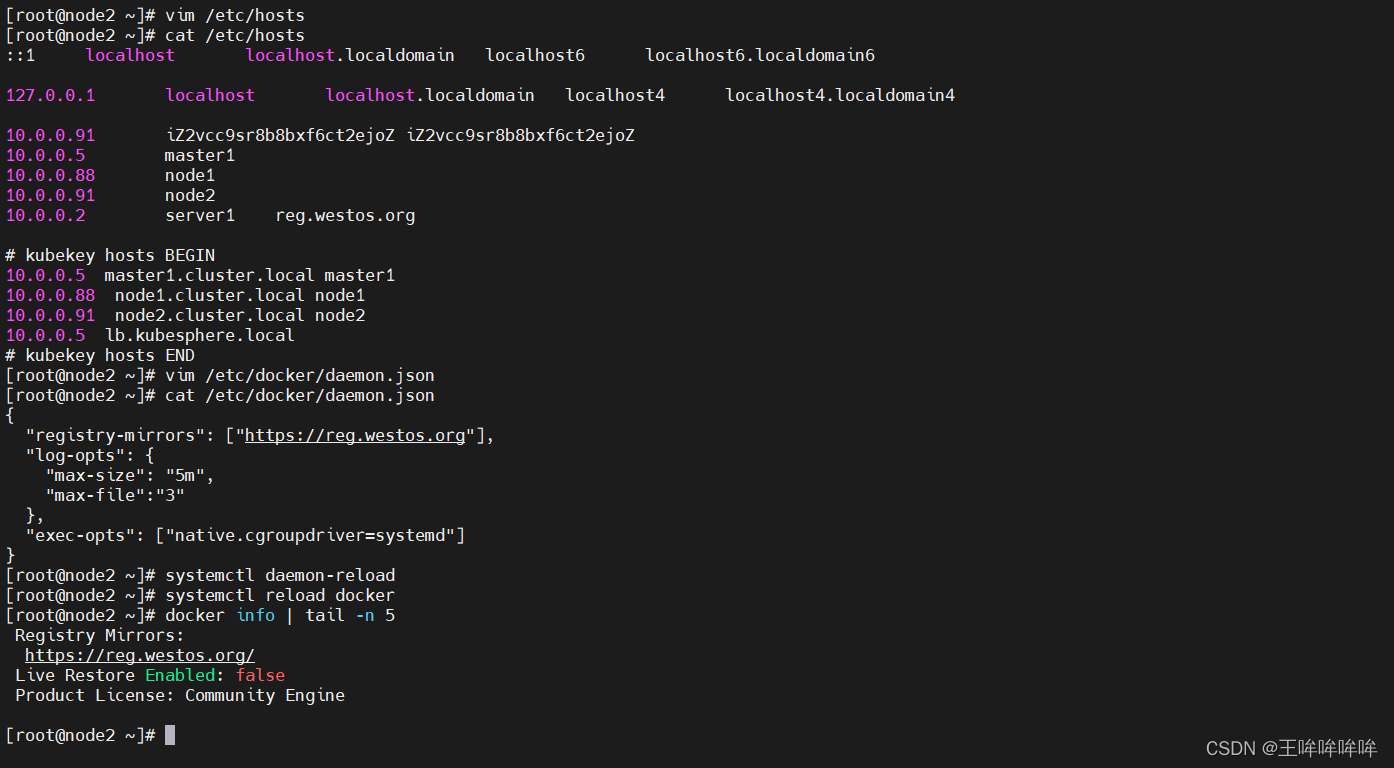The width and height of the screenshot is (1394, 768).
Task: Click the first 'iZ2vcc9sr8b8bxf6ct2ejoZ' hostname
Action: point(280,135)
